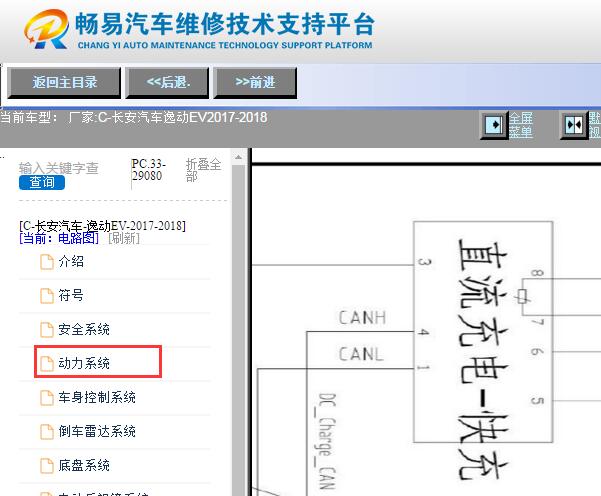Click the CANH label in the diagram
The width and height of the screenshot is (601, 496).
tap(362, 318)
